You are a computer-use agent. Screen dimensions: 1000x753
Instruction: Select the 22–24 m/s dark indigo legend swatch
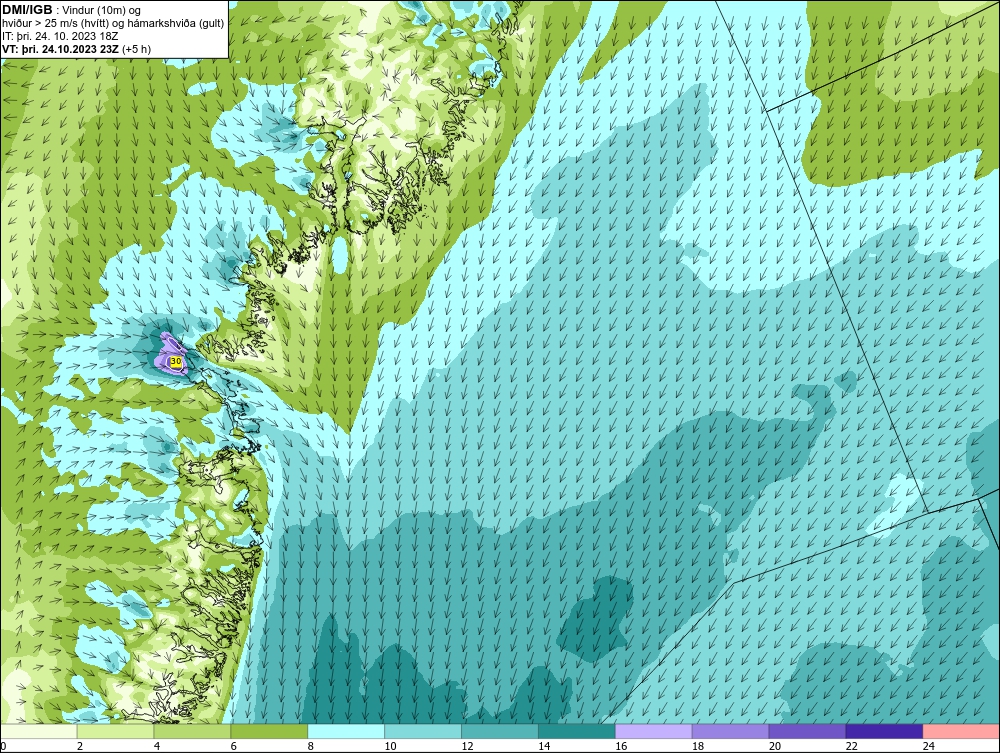tap(884, 731)
